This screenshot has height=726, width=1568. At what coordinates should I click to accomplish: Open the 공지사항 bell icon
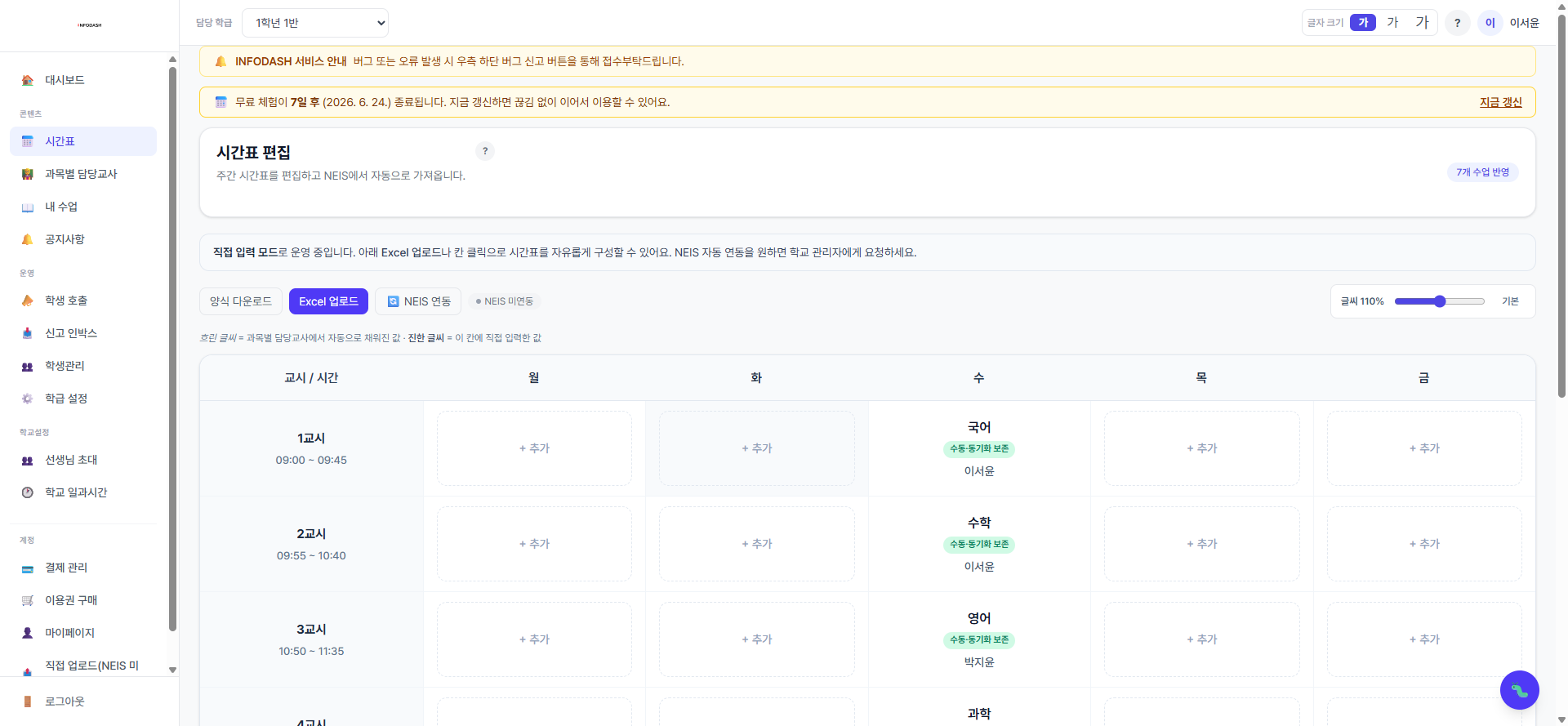click(x=28, y=239)
